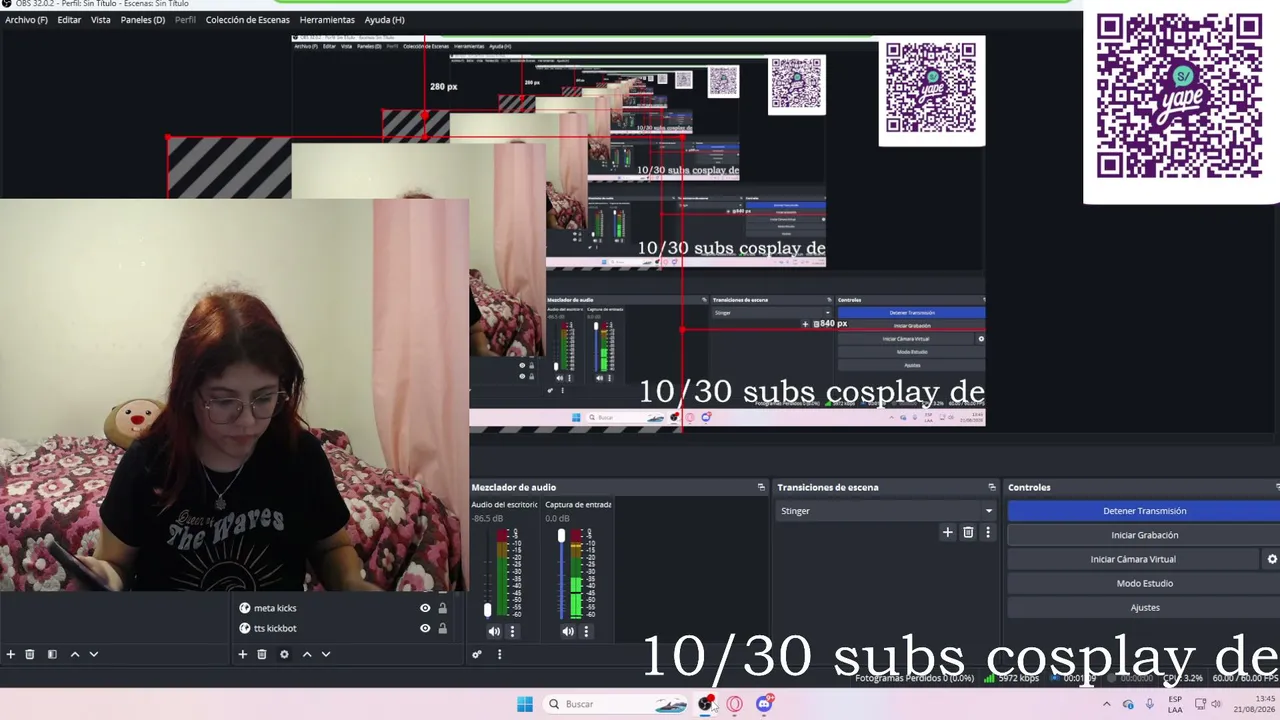Viewport: 1280px width, 720px height.
Task: Remove the scene transition with the trash icon
Action: pyautogui.click(x=968, y=532)
